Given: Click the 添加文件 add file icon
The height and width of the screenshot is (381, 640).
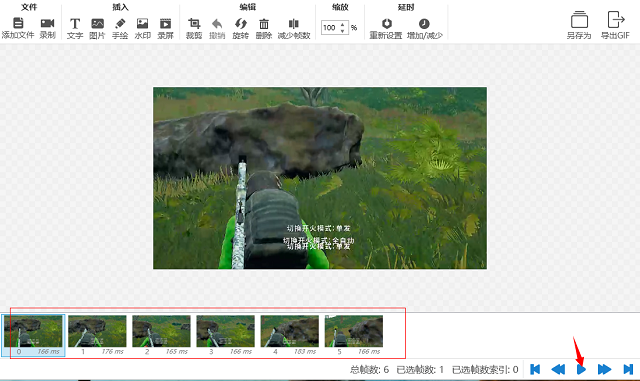Looking at the screenshot, I should [x=18, y=23].
